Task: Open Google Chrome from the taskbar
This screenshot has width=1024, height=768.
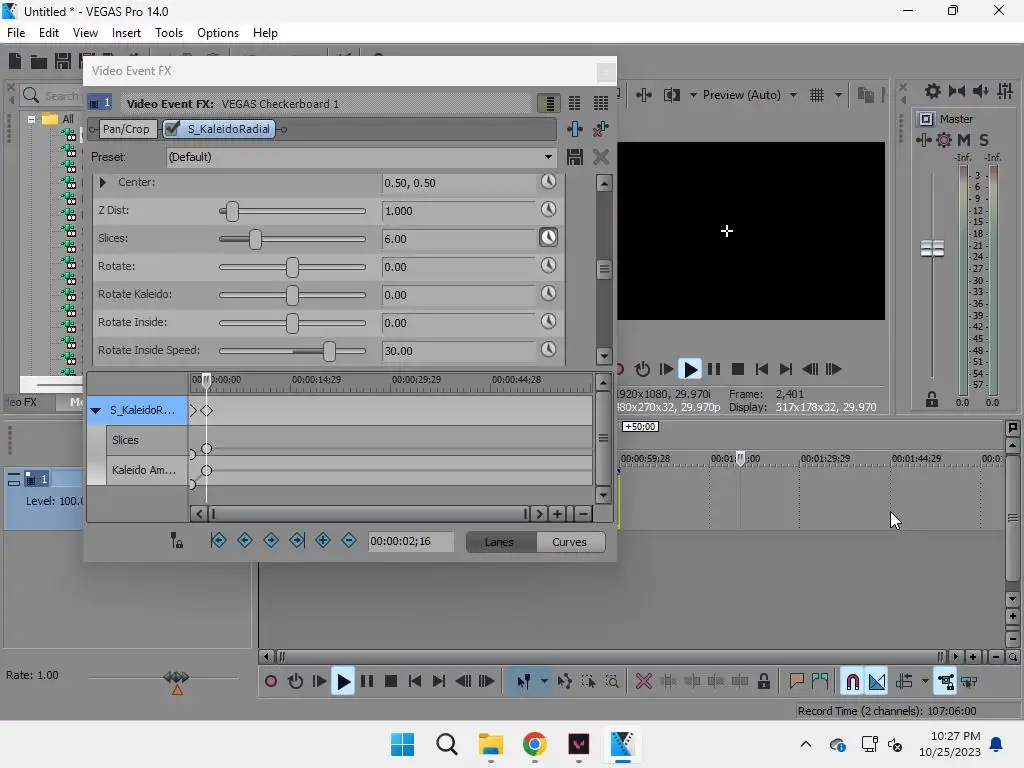Action: pyautogui.click(x=534, y=744)
